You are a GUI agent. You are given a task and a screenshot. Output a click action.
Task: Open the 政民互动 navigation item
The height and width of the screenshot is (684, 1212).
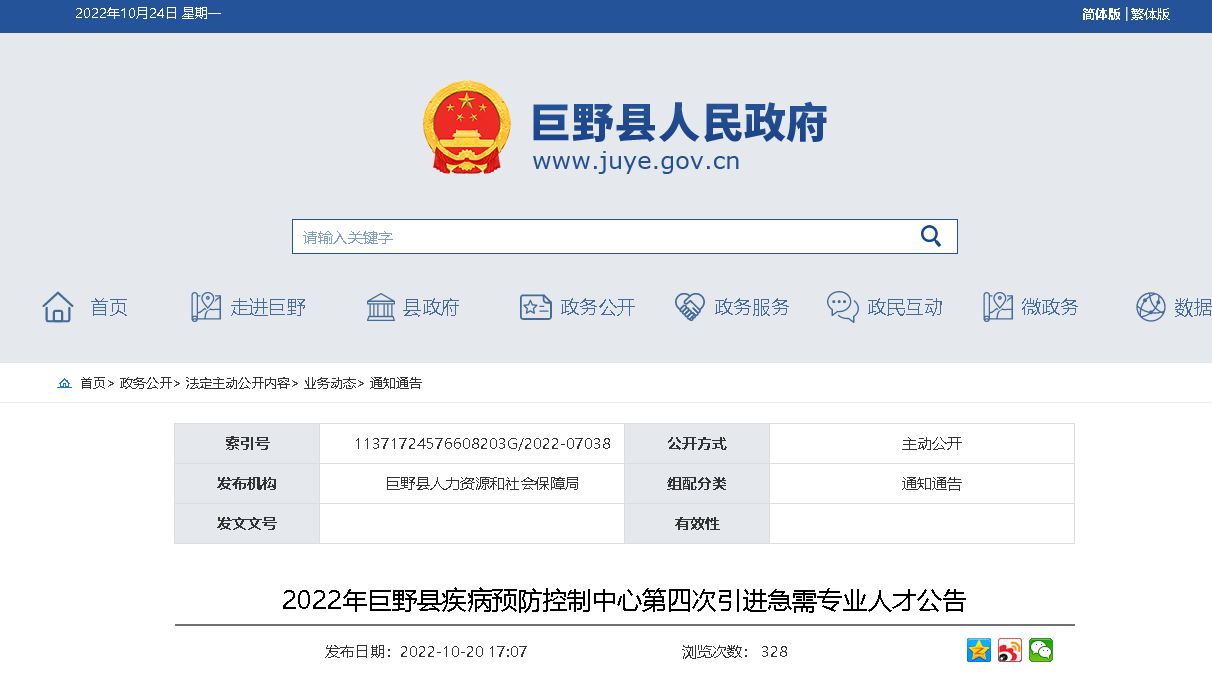(x=905, y=307)
